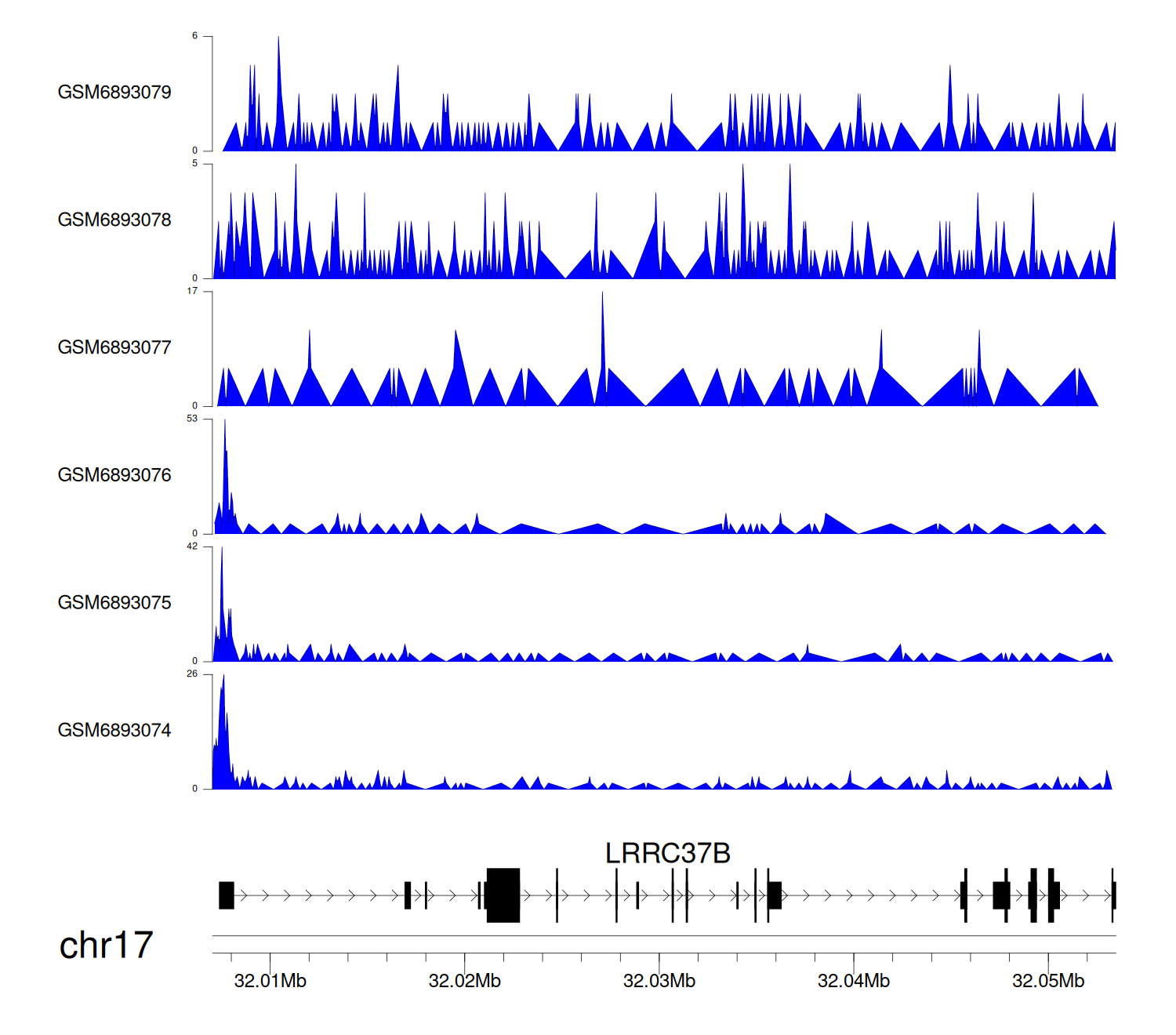
Task: Click the LRRC37B gene name
Action: pyautogui.click(x=667, y=853)
